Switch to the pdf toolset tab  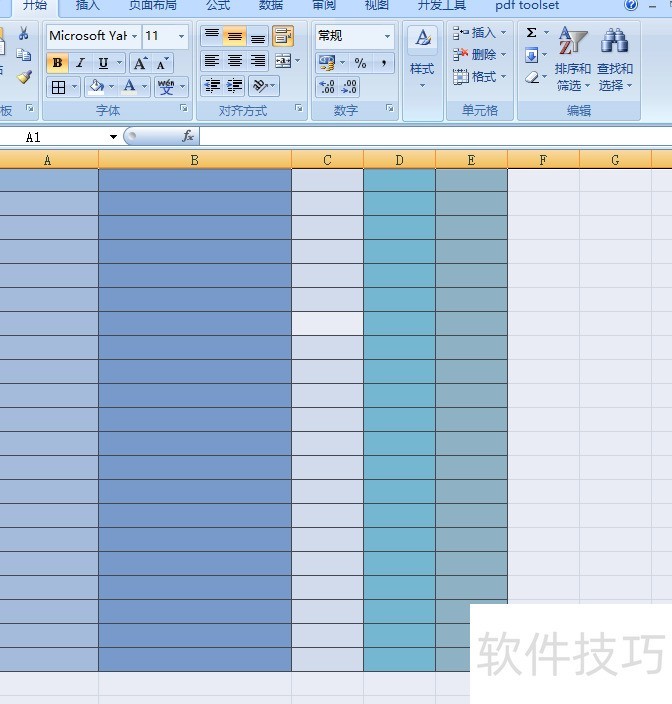click(x=527, y=5)
